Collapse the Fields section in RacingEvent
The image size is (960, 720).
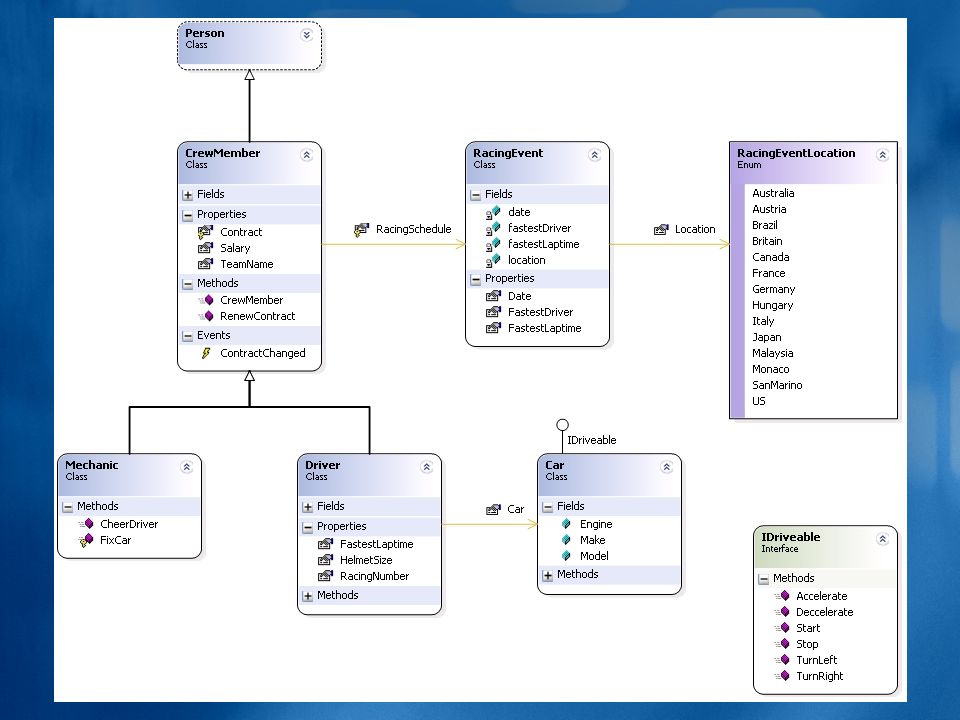pyautogui.click(x=476, y=195)
